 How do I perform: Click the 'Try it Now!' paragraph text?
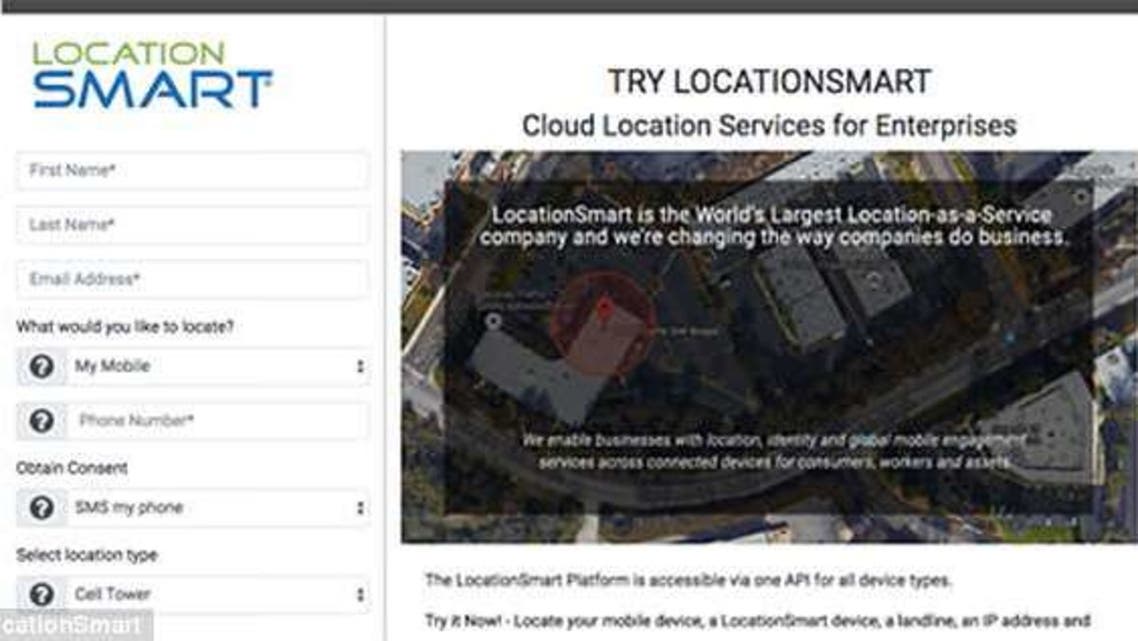758,621
